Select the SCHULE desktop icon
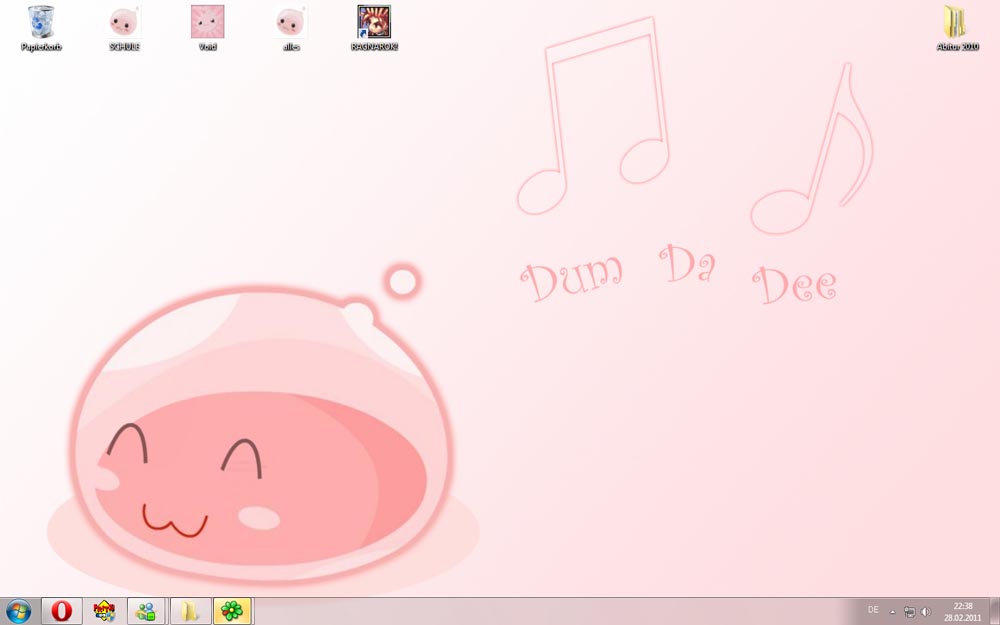Screen dimensions: 1000x625 tap(124, 23)
